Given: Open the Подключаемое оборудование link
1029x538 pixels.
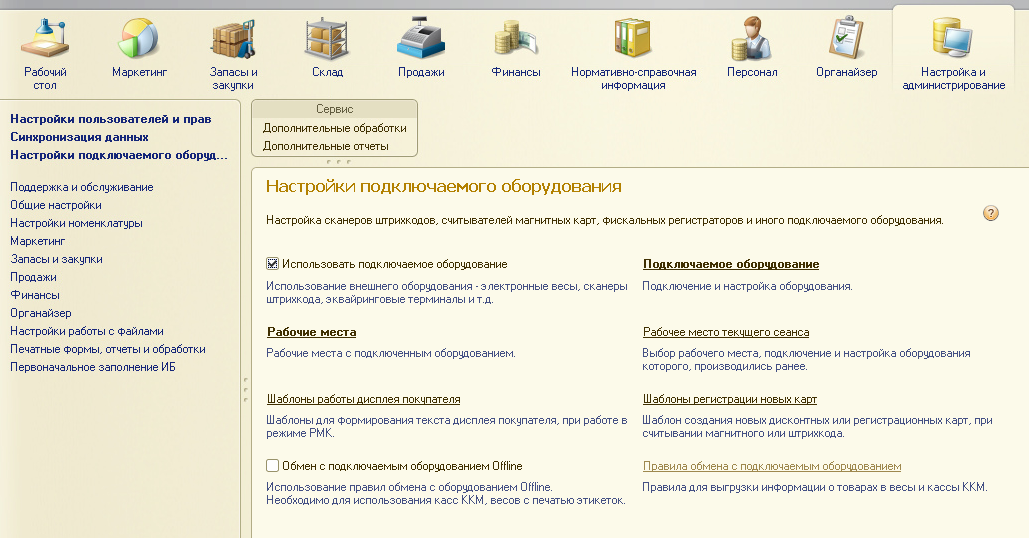Looking at the screenshot, I should point(730,264).
